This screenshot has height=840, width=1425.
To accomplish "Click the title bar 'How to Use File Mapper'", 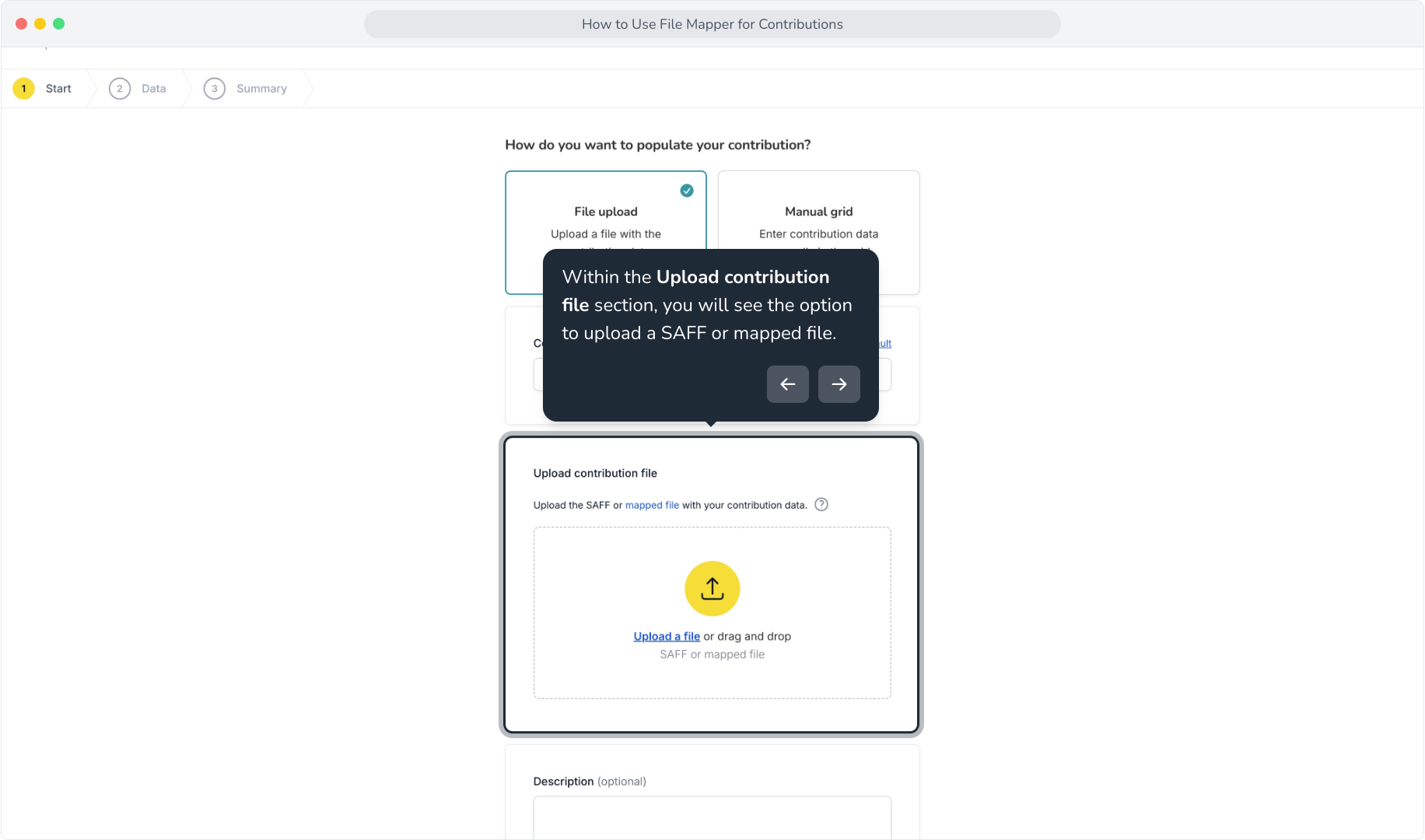I will point(712,24).
